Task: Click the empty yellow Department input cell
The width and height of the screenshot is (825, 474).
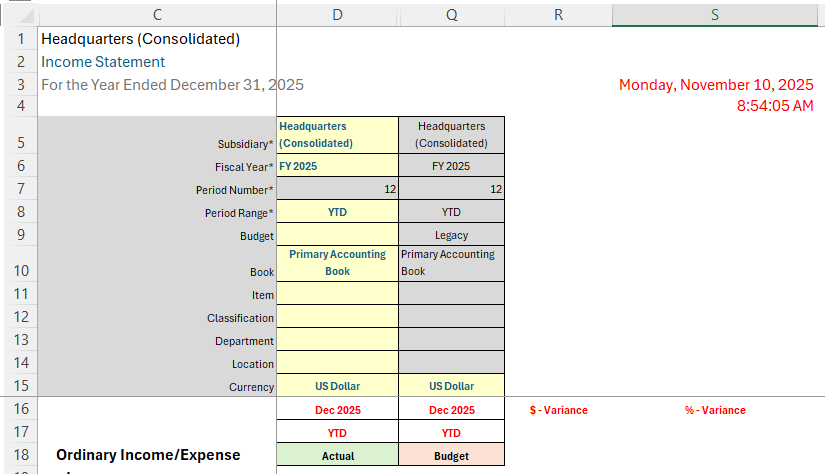Action: tap(337, 340)
